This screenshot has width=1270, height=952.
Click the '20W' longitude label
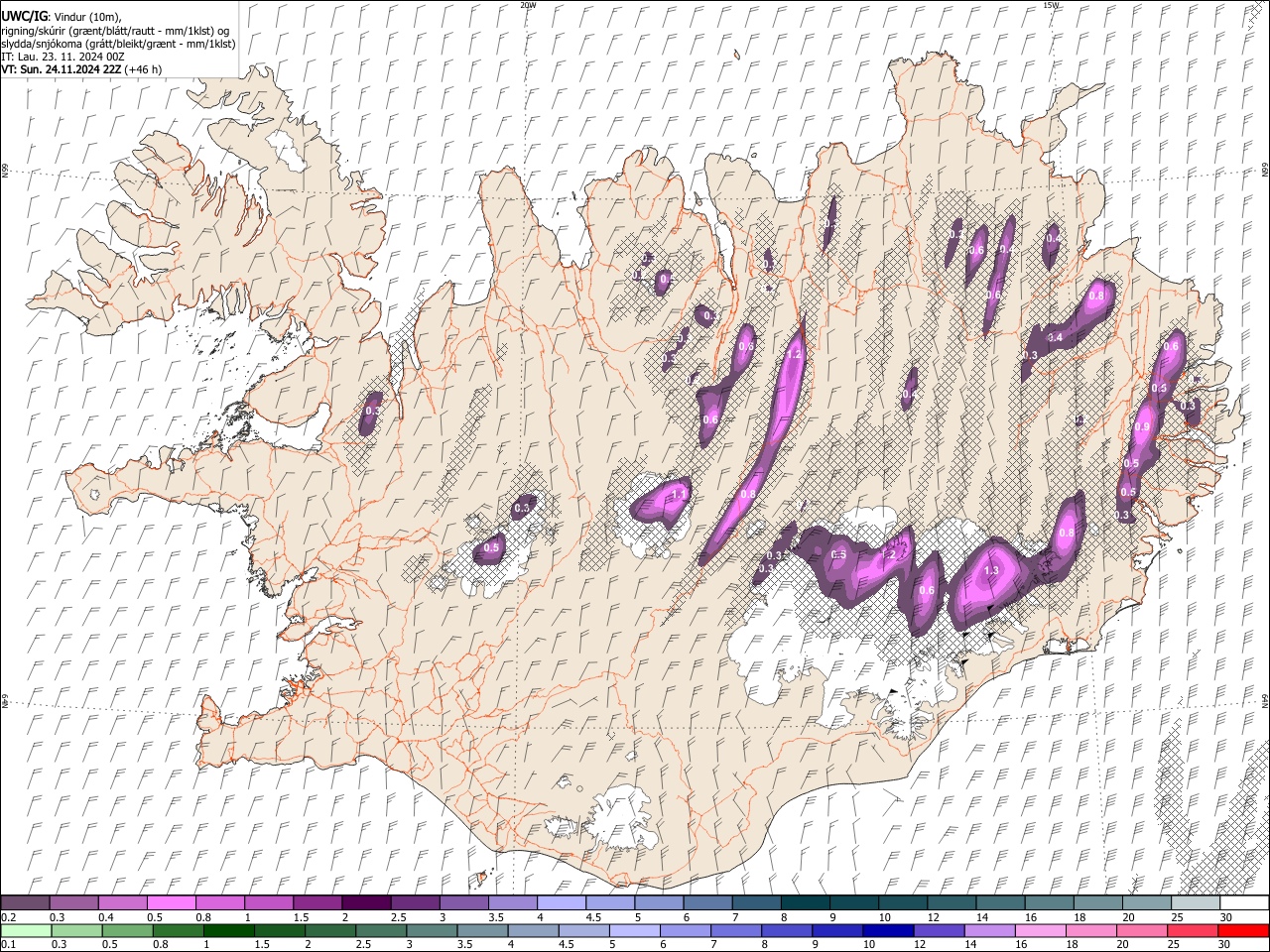click(x=528, y=5)
